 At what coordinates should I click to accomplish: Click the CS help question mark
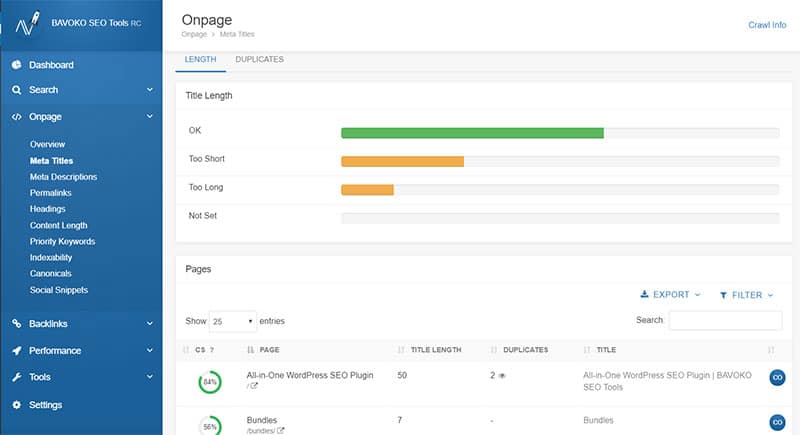(x=212, y=350)
